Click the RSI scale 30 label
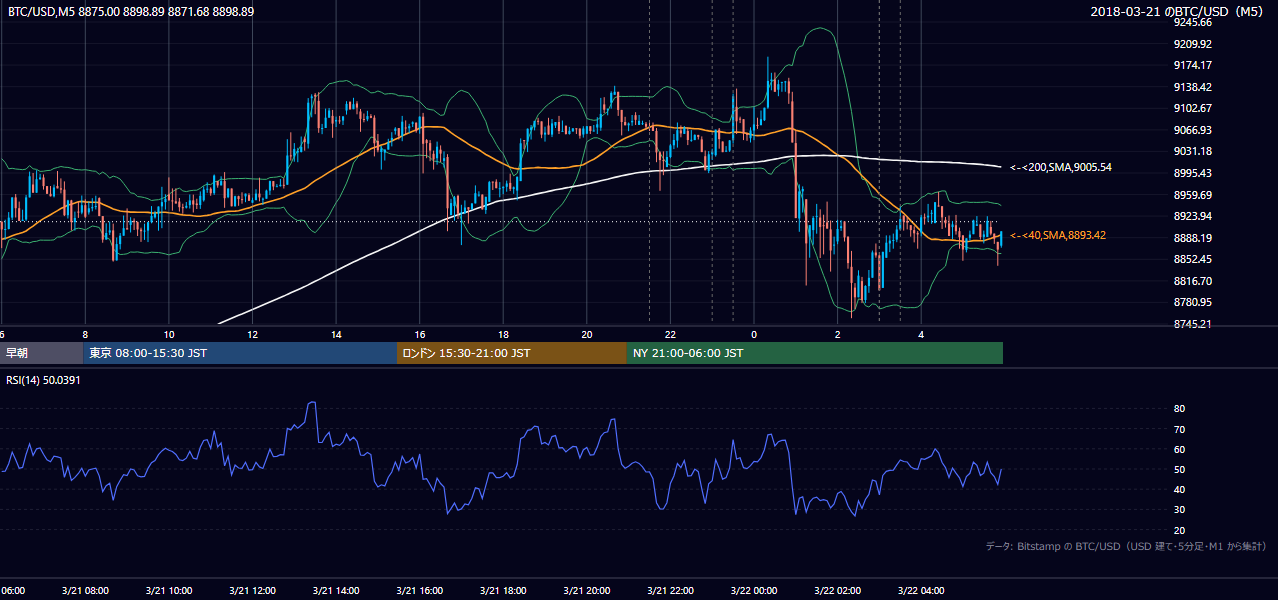This screenshot has height=600, width=1278. tap(1179, 510)
